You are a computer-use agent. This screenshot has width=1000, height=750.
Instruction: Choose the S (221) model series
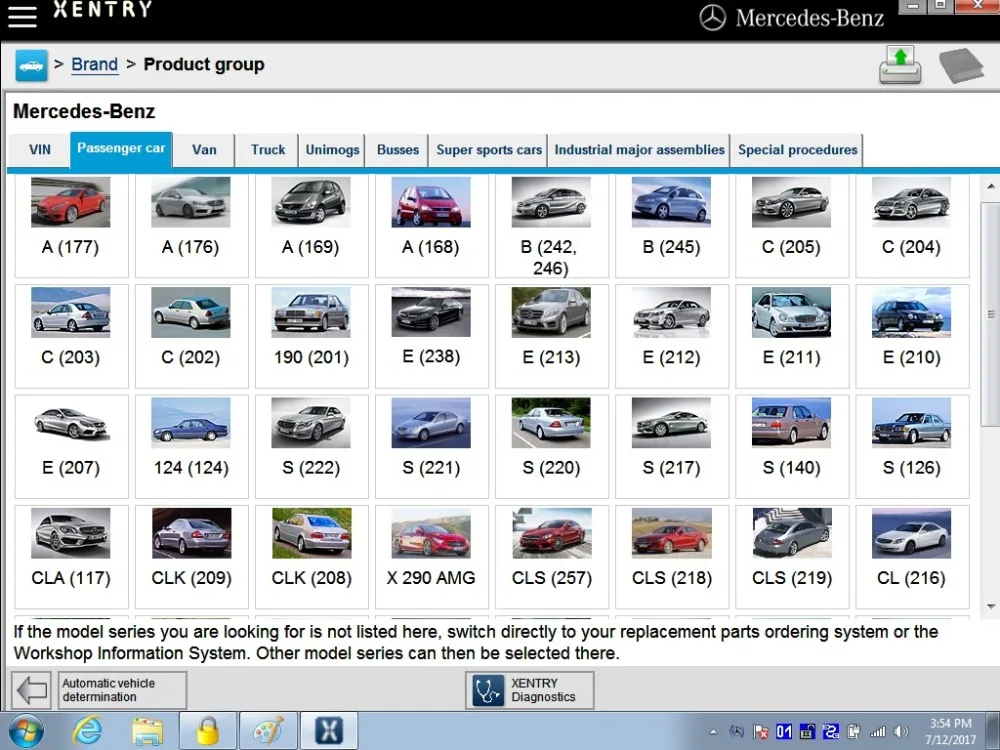click(x=431, y=446)
